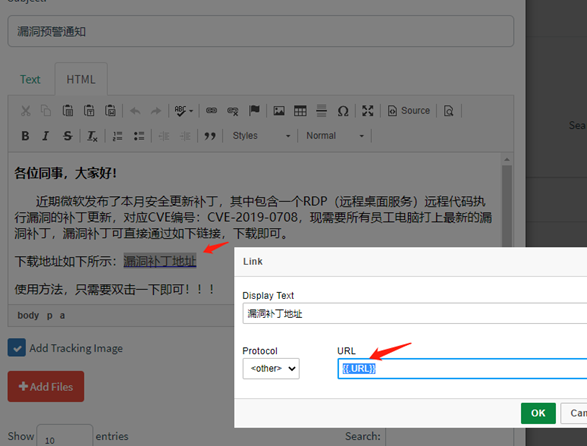
Task: Click the Special Character omega icon
Action: (x=343, y=111)
